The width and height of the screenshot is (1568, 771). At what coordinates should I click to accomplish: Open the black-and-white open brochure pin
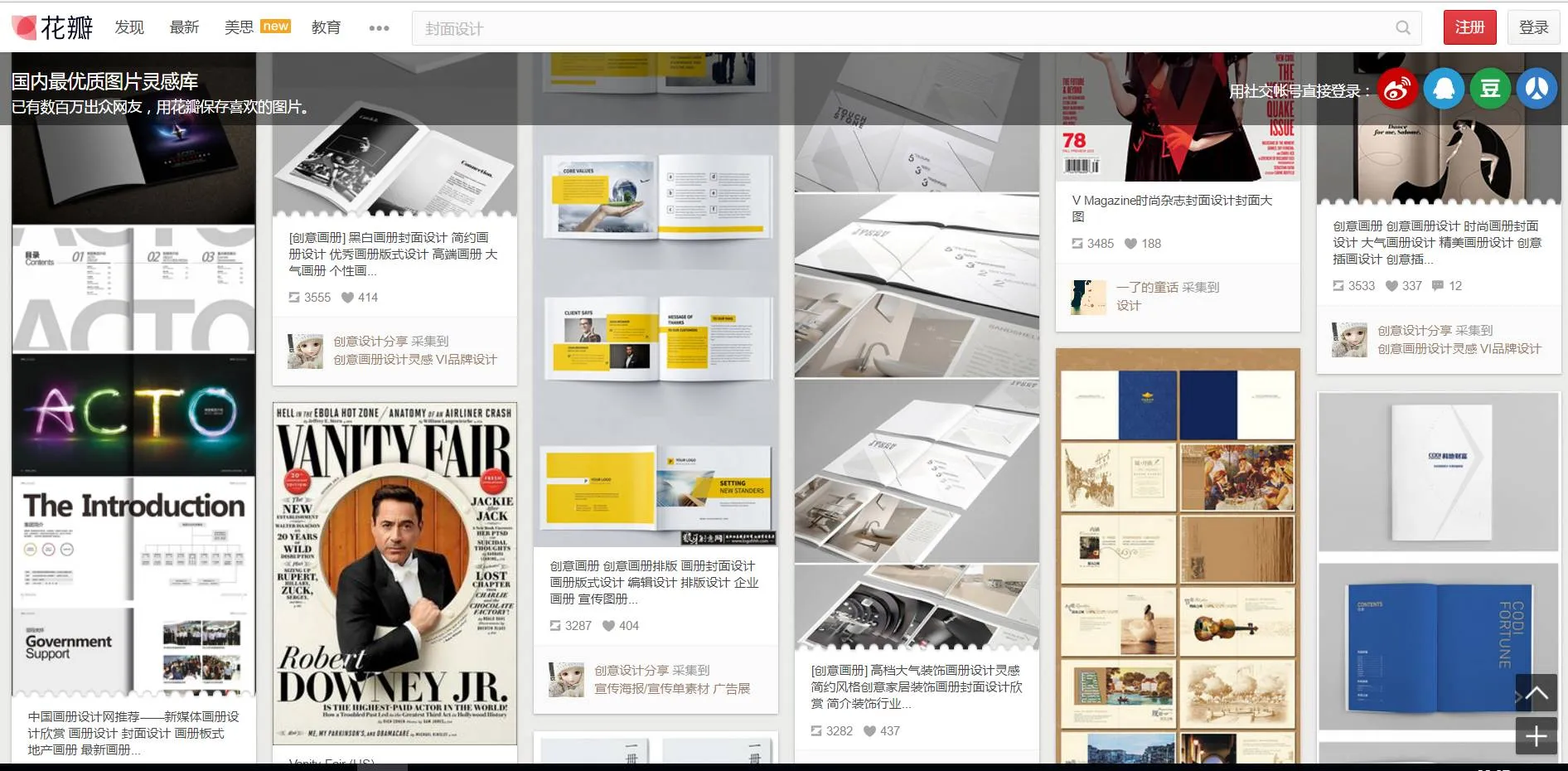395,133
